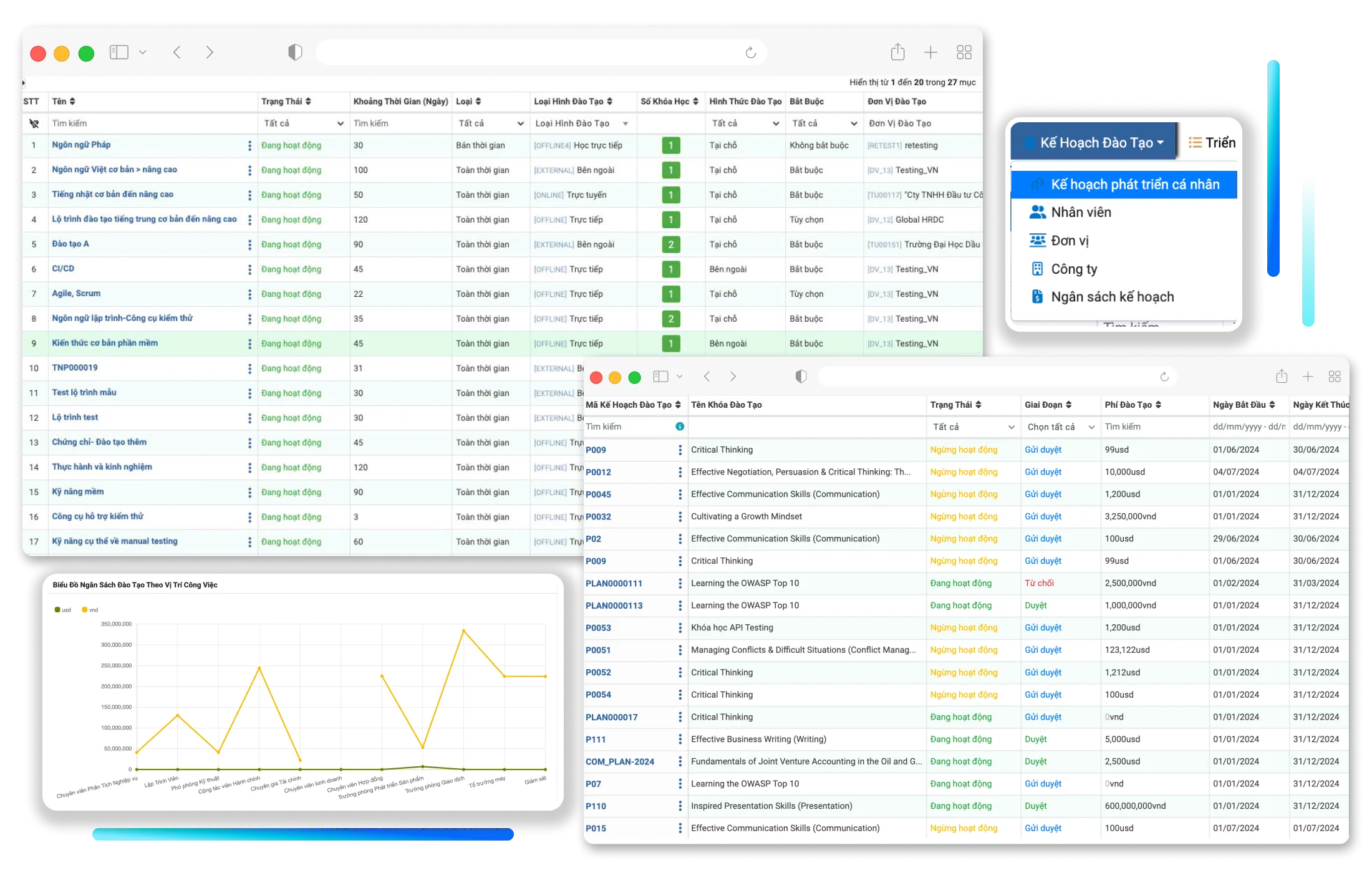Go back in the back browser window
Screen dimensions: 1372x873
pos(177,52)
